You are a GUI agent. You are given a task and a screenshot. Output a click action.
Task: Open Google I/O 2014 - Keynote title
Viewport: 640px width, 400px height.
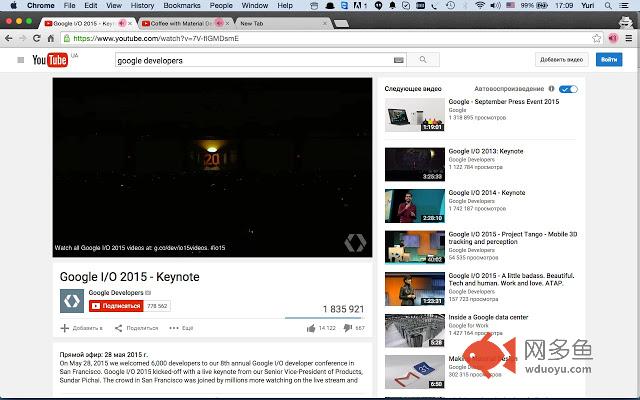pyautogui.click(x=487, y=193)
